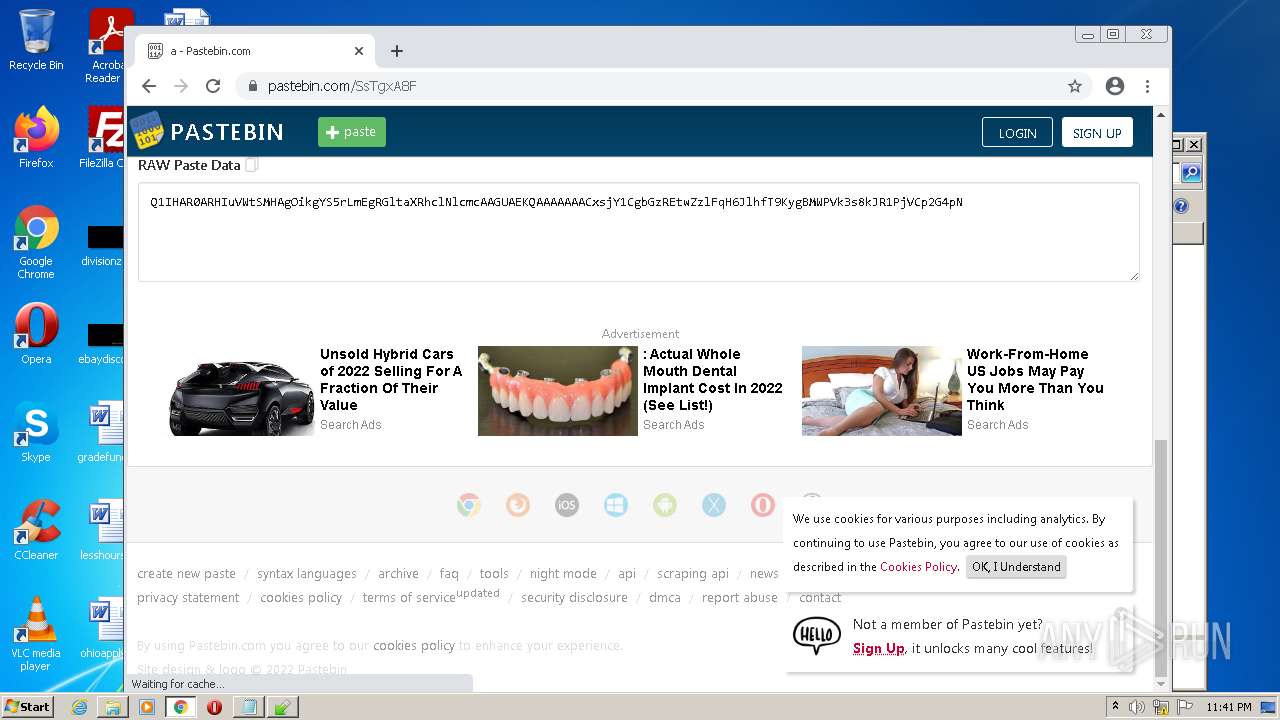Screen dimensions: 1280x720
Task: Select the Firefox desktop shortcut
Action: 36,138
